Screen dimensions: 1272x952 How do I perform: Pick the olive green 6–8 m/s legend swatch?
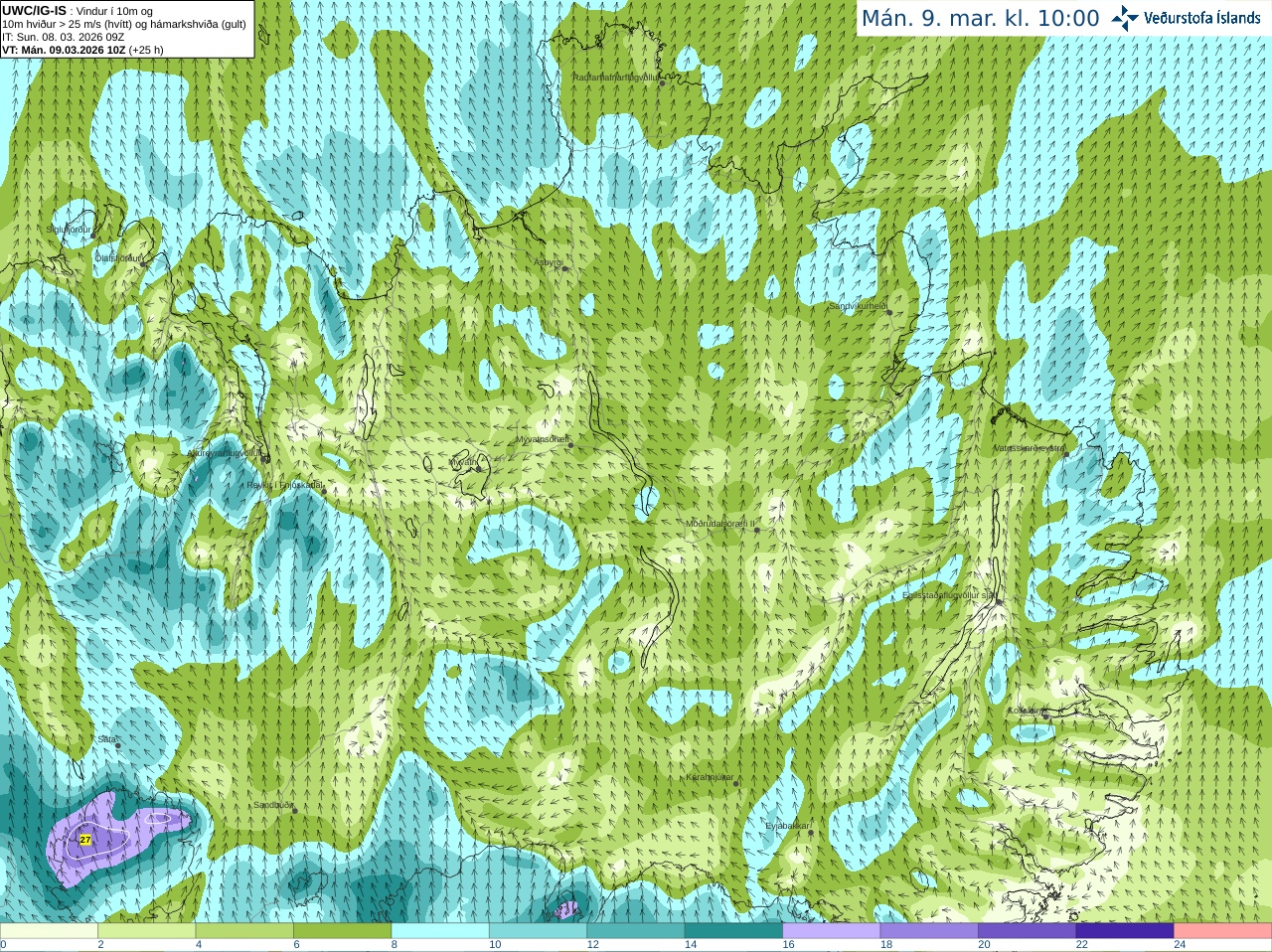tap(343, 931)
